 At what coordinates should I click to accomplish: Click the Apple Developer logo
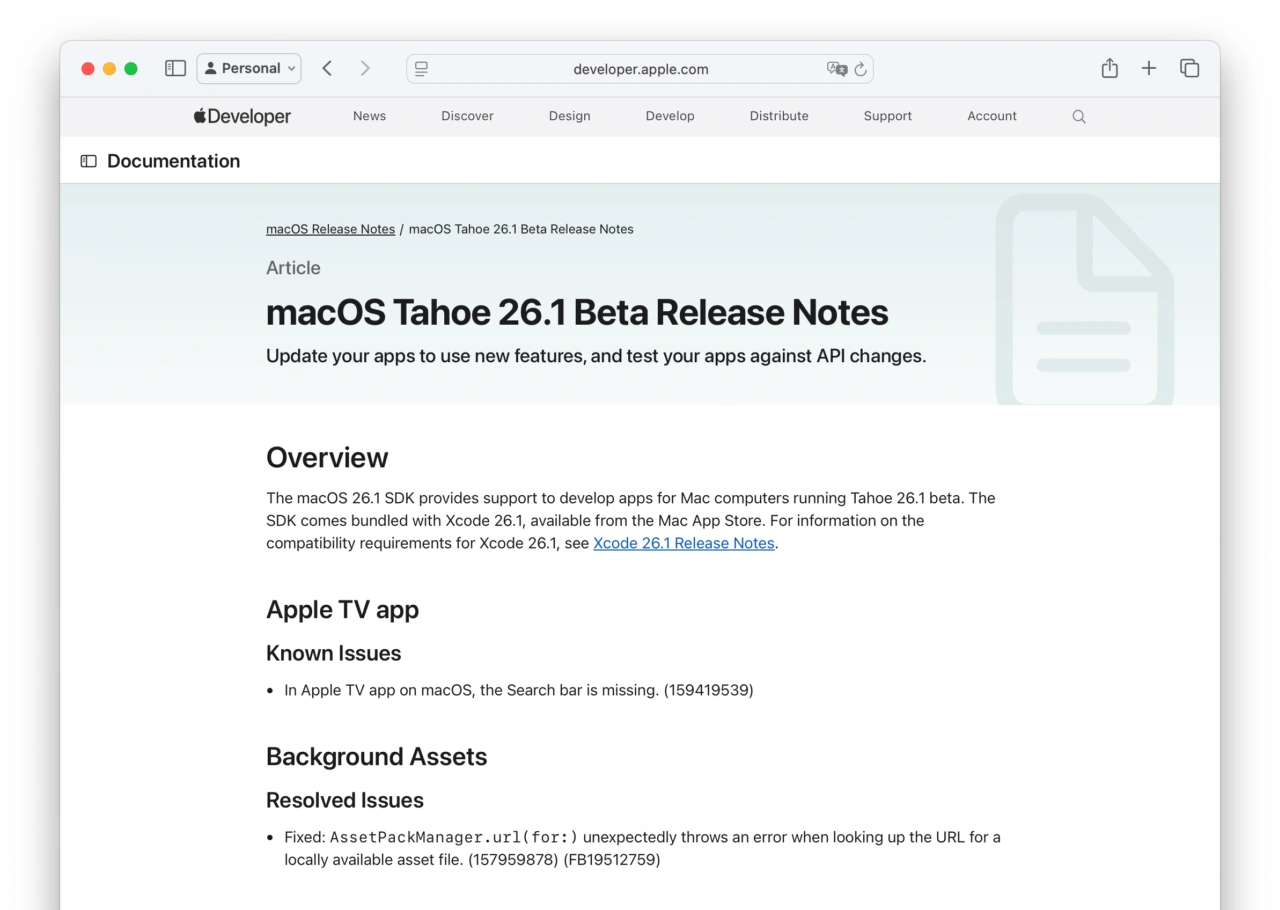[240, 116]
